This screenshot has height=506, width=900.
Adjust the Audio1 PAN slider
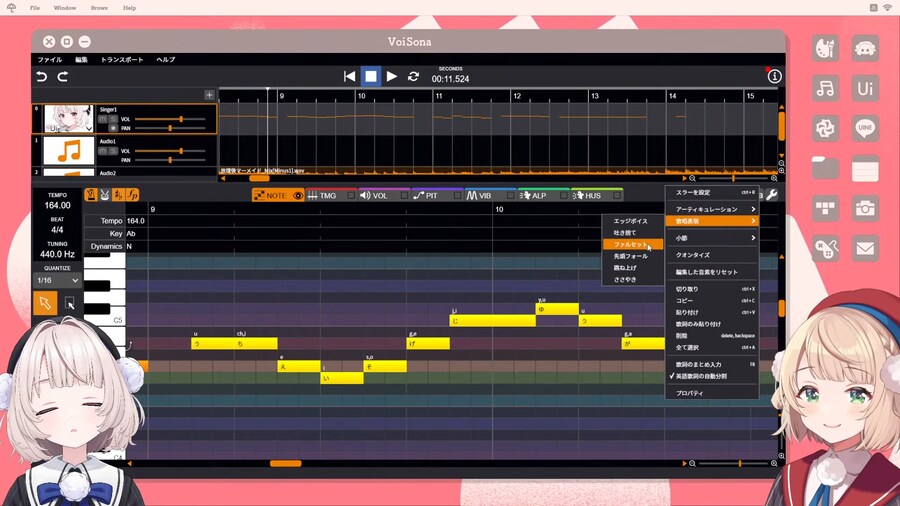coord(170,160)
